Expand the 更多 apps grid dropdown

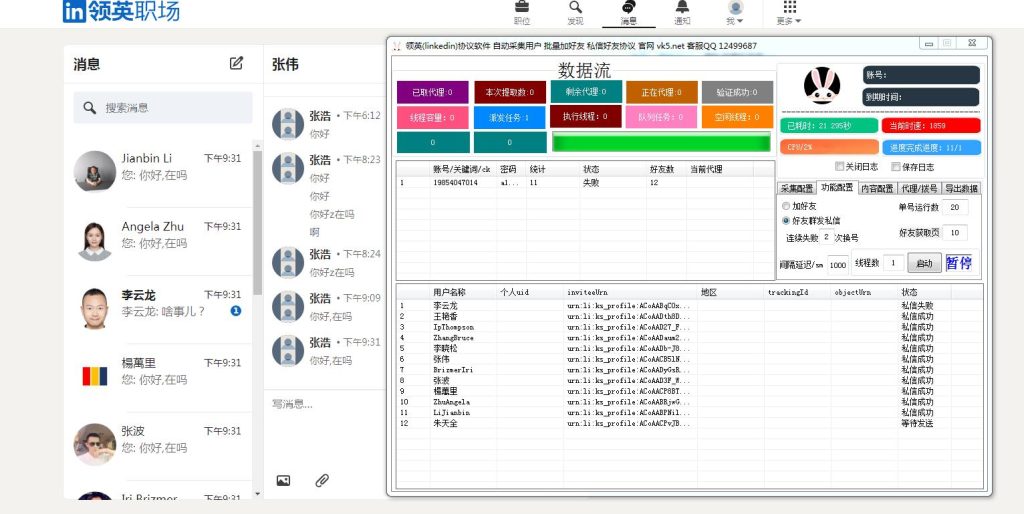click(x=788, y=14)
